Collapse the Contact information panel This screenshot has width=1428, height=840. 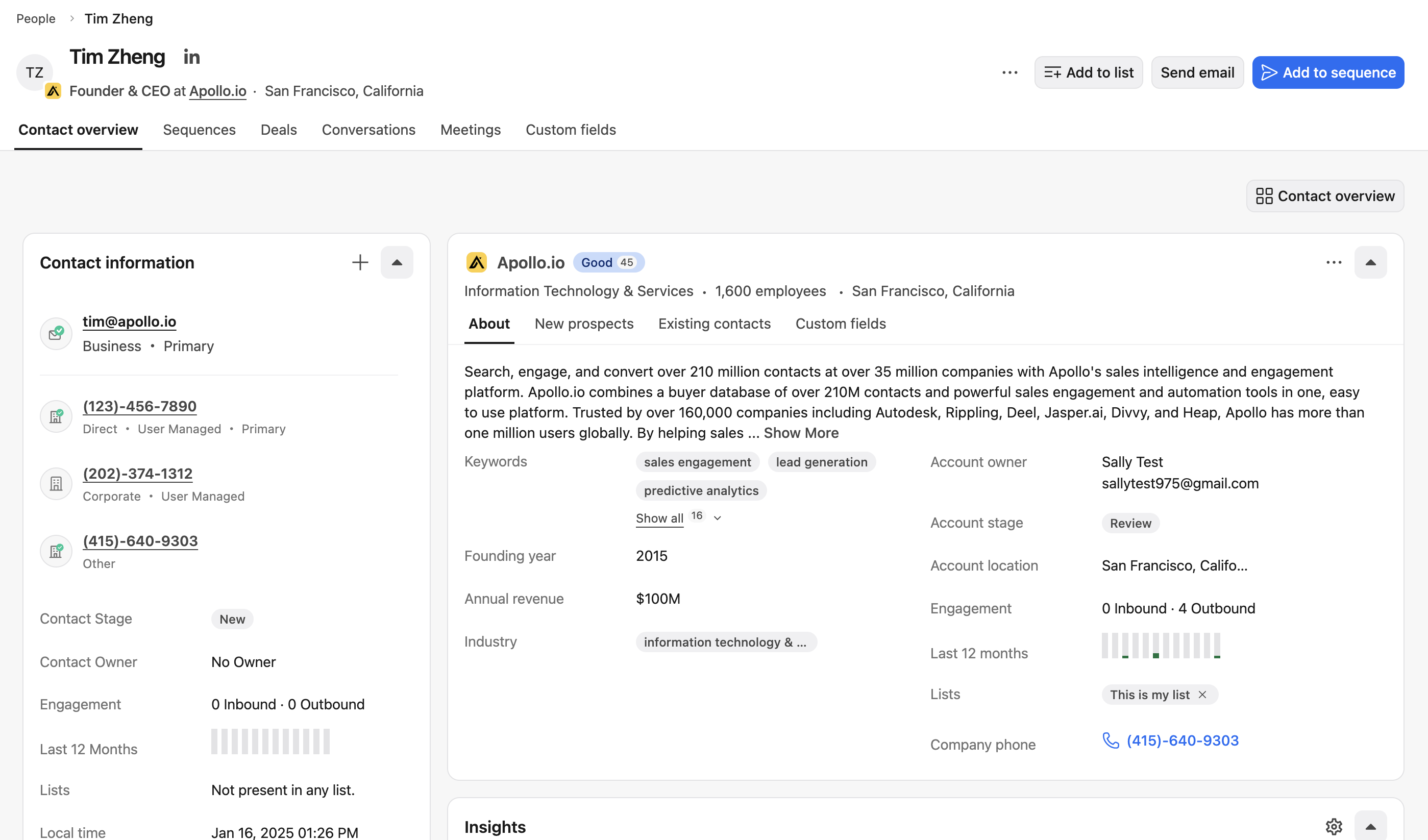point(397,262)
